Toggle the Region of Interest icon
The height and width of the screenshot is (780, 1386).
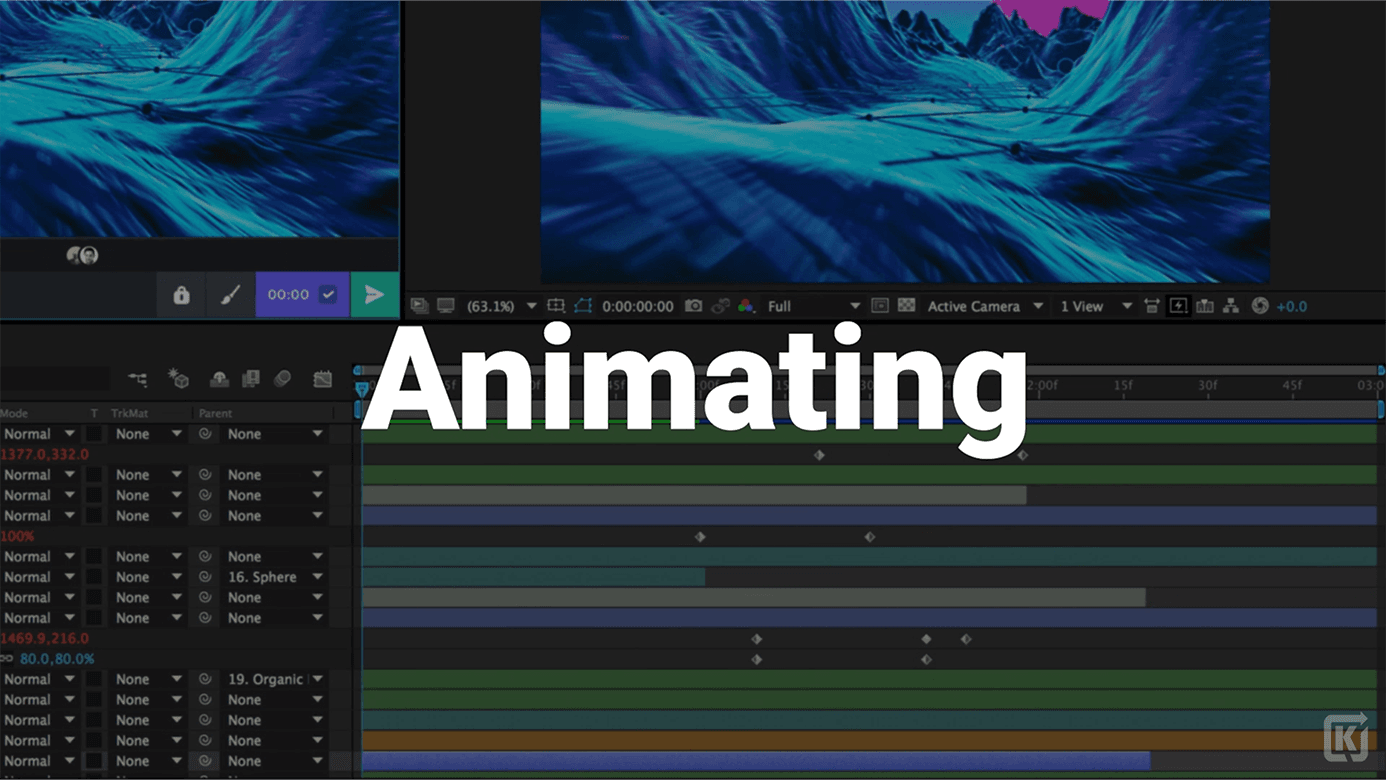click(880, 306)
